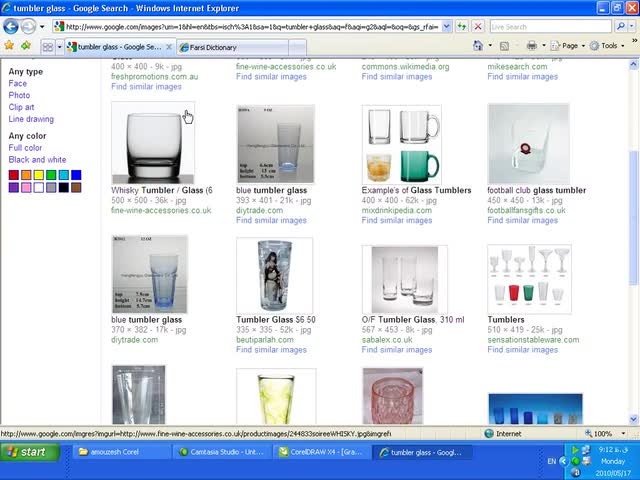Open the Whisky Tumbler glass thumbnail
The width and height of the screenshot is (640, 480).
click(x=153, y=143)
